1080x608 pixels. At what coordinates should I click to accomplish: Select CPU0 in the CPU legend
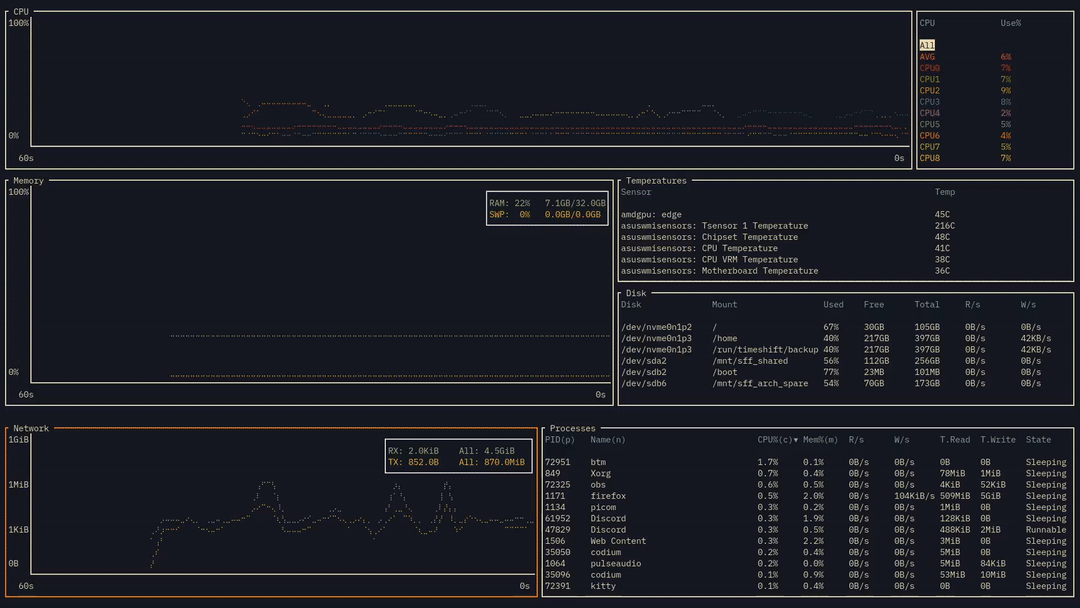coord(965,68)
